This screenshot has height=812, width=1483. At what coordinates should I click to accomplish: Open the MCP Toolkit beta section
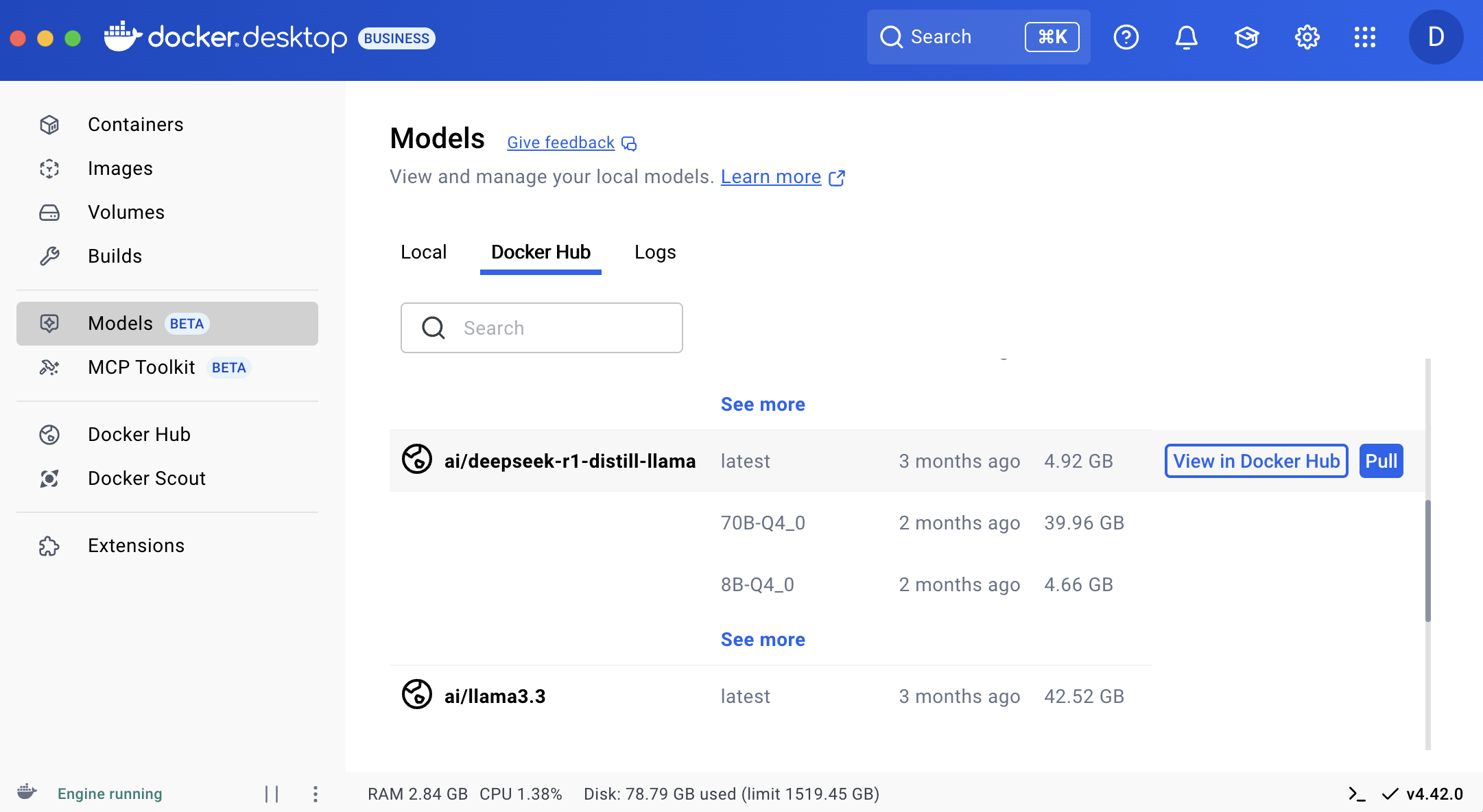[x=142, y=367]
